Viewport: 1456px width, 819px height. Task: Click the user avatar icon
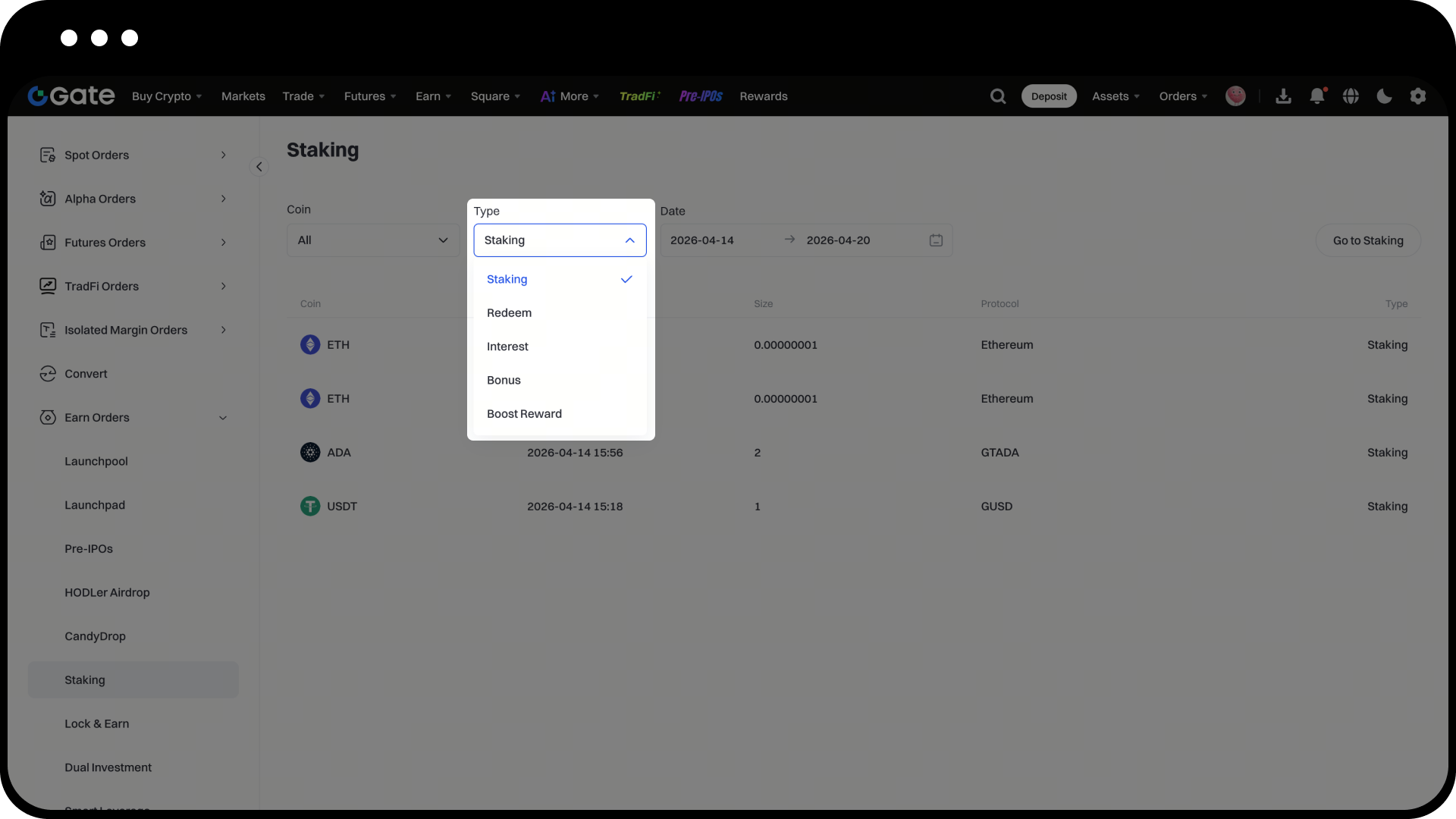pos(1235,96)
